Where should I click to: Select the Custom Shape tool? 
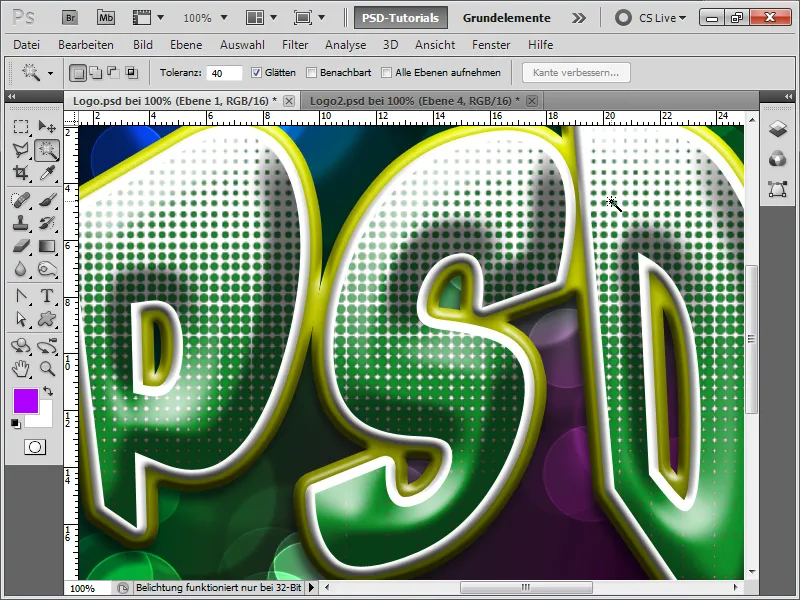[x=47, y=319]
